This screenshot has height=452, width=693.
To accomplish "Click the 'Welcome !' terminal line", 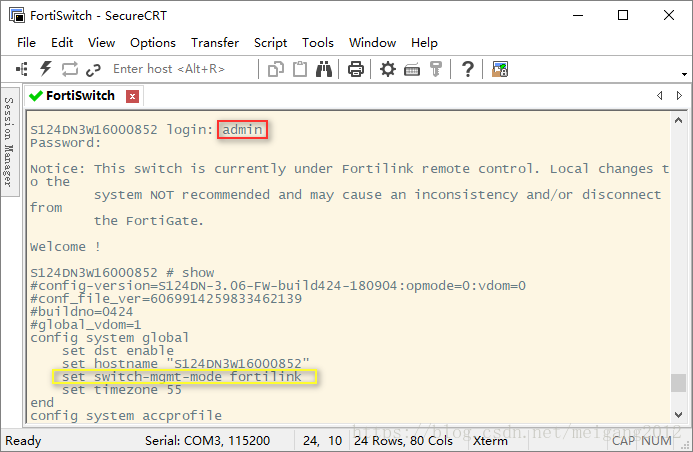I will click(65, 247).
